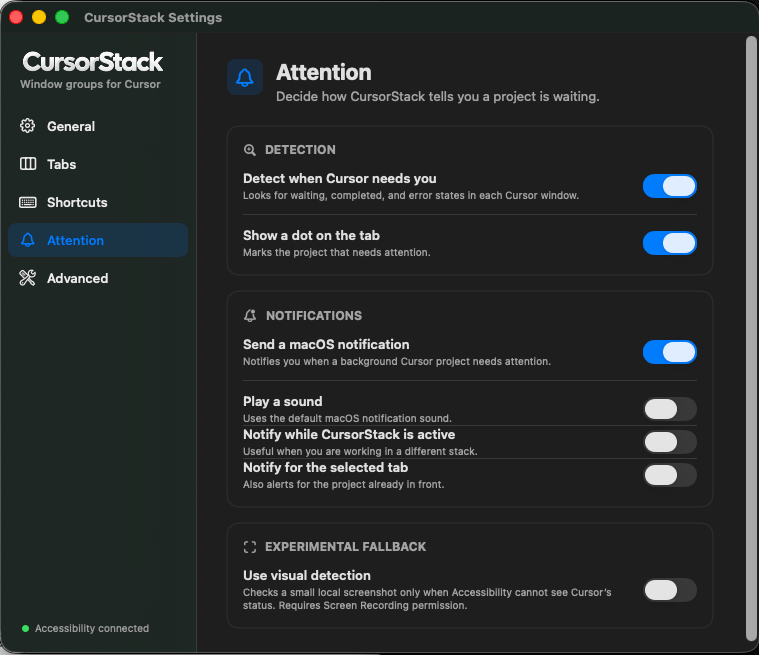This screenshot has width=759, height=655.
Task: Click the 'Play a sound' label
Action: (x=283, y=401)
